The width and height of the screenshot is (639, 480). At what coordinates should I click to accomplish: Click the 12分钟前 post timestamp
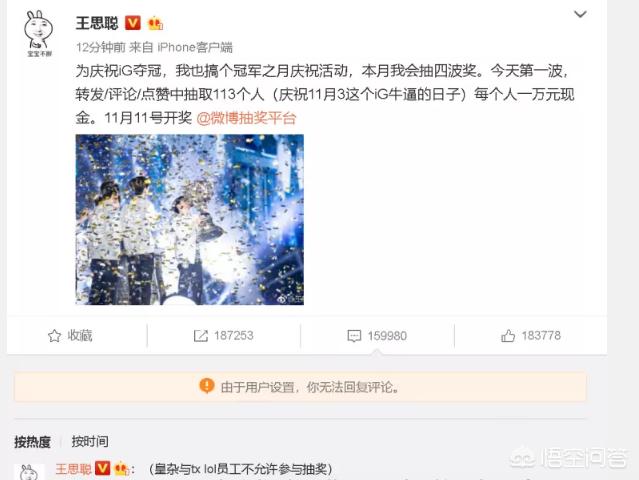pos(101,48)
